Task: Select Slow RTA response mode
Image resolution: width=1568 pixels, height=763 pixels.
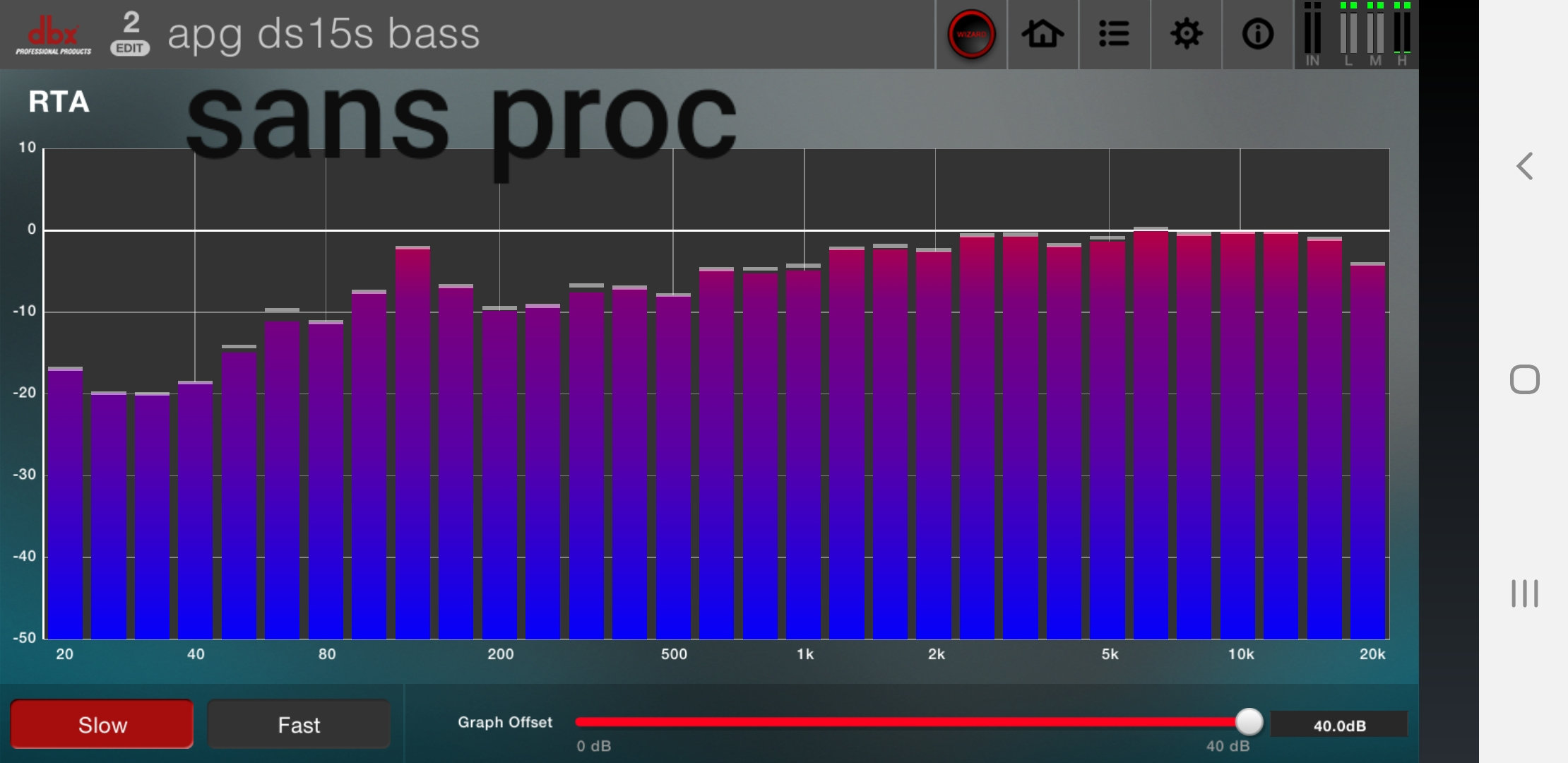Action: [x=102, y=724]
